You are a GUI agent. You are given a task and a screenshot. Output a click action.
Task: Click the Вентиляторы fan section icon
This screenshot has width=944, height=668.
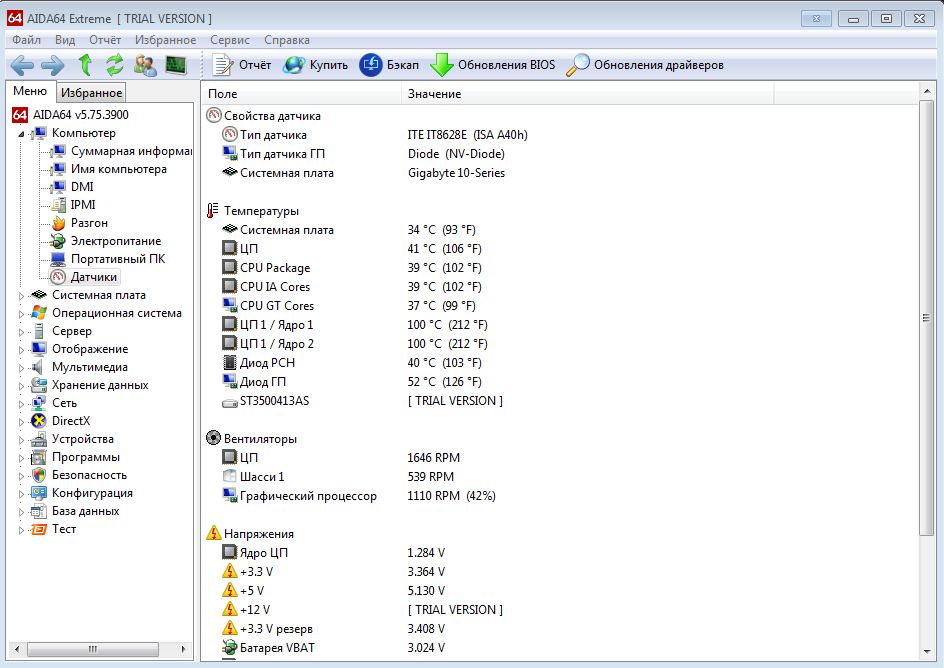coord(213,438)
